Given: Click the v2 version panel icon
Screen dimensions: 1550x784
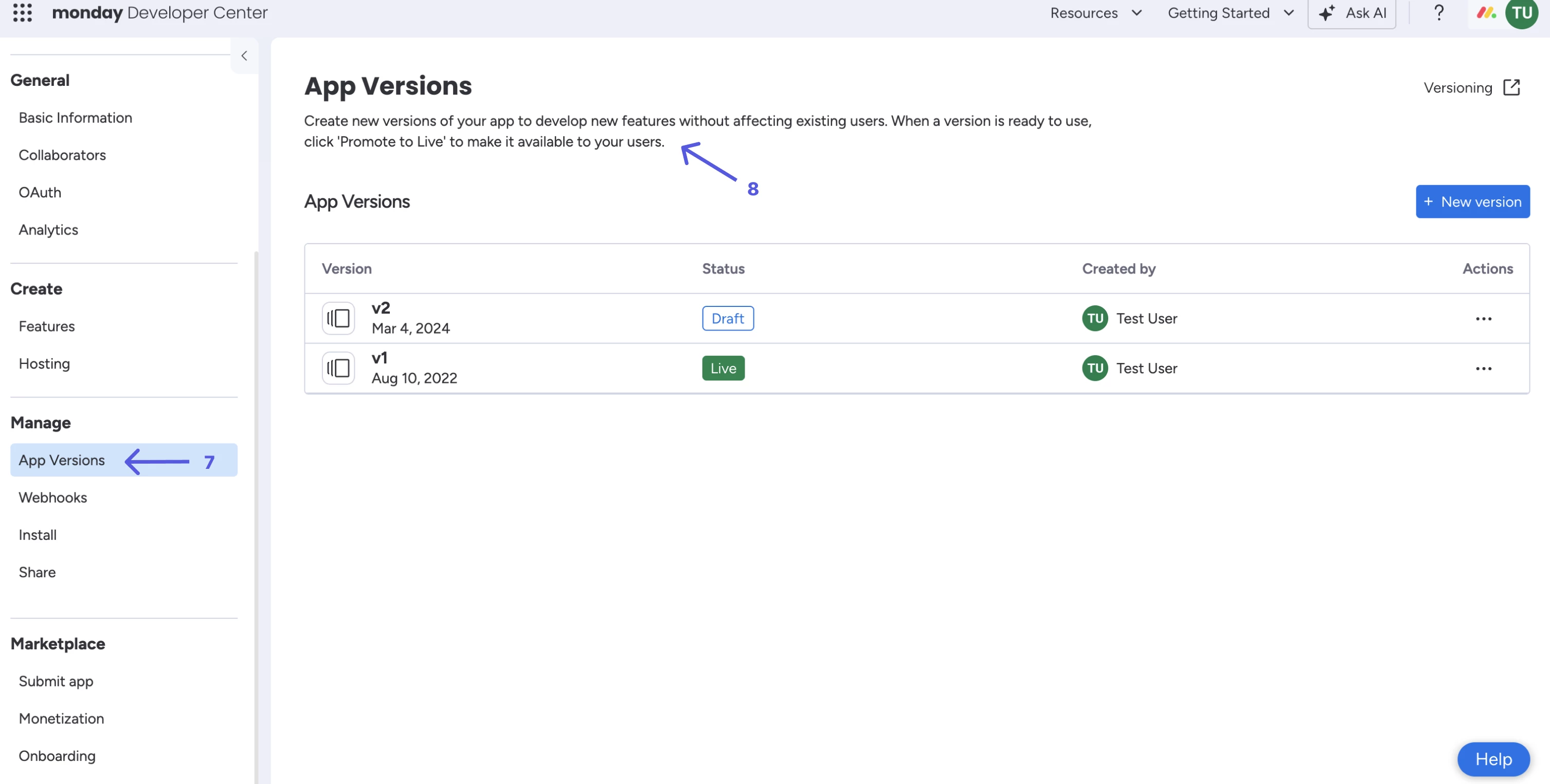Looking at the screenshot, I should click(x=338, y=318).
